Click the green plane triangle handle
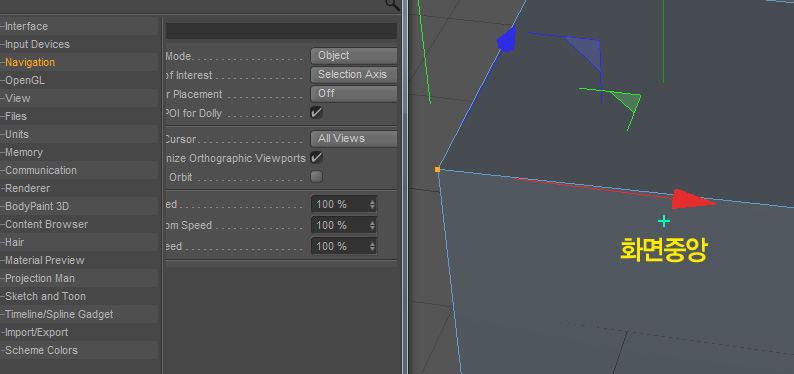 click(628, 101)
